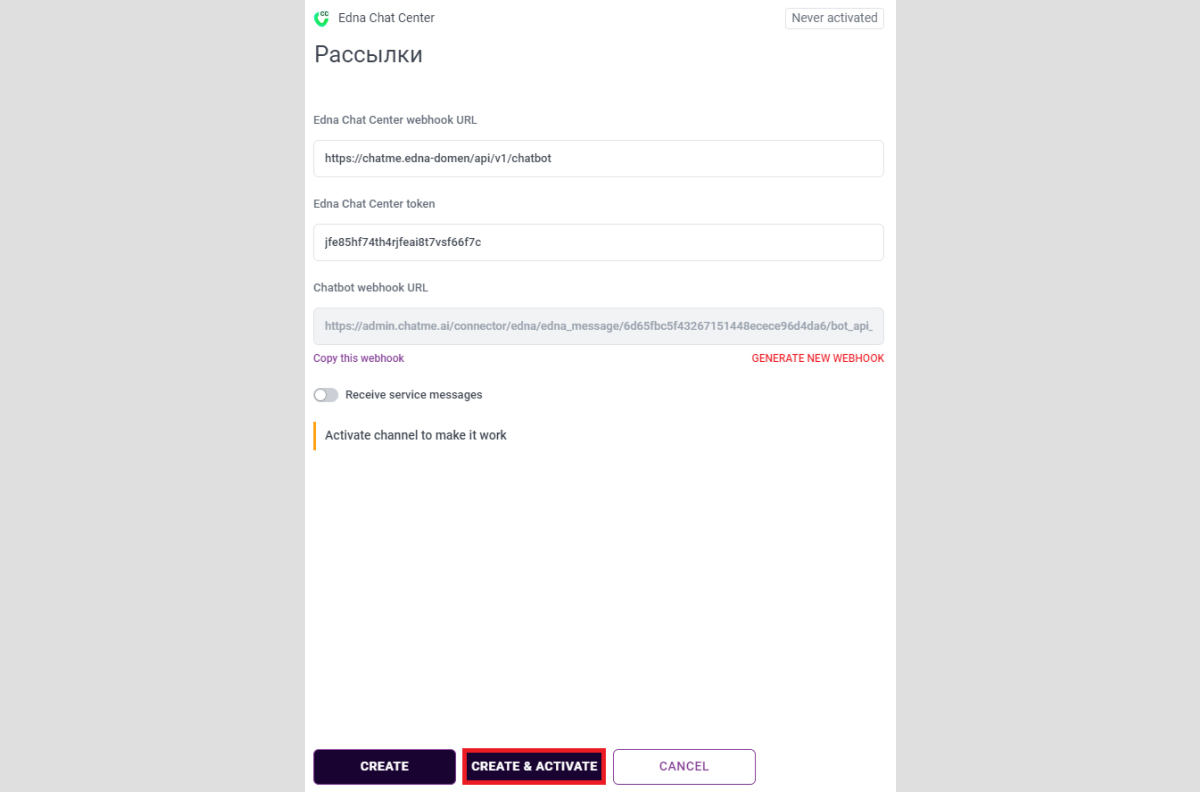Focus the Edna Chat Center token field
The height and width of the screenshot is (792, 1200).
coord(598,242)
